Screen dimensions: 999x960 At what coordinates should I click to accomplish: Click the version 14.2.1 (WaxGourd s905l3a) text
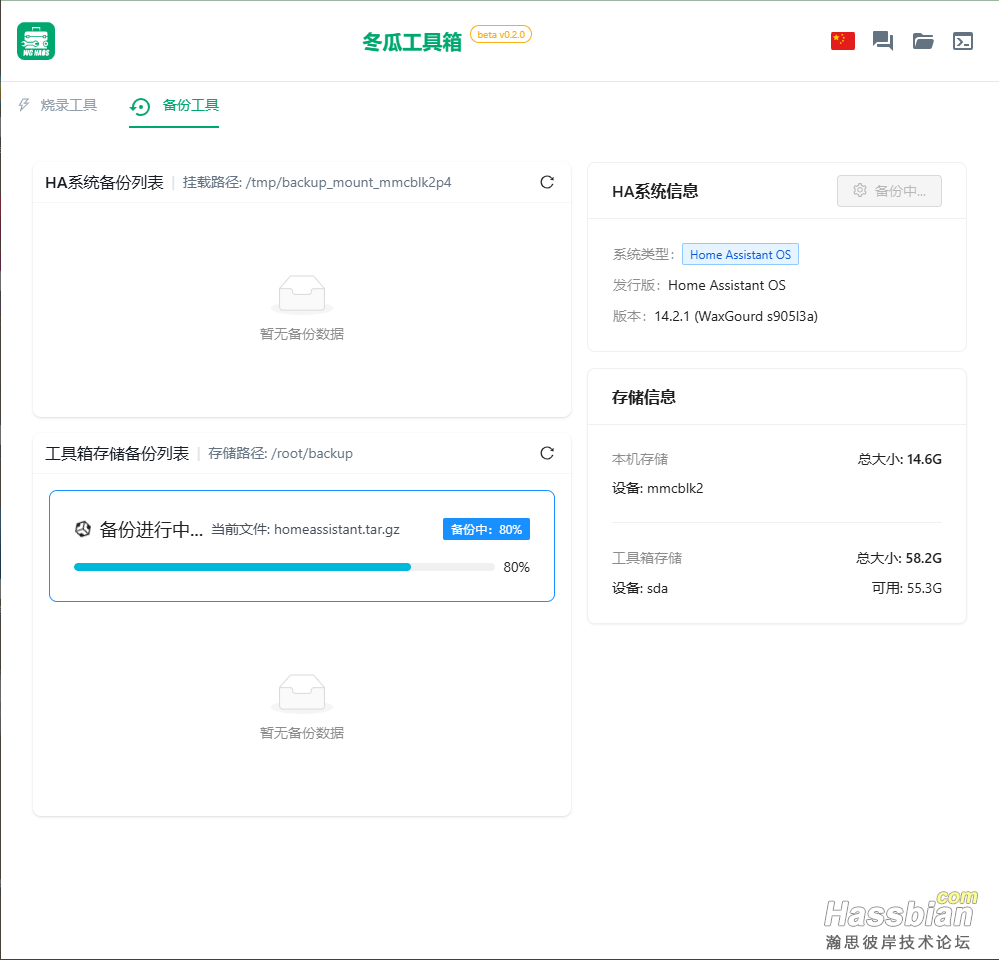[x=736, y=316]
